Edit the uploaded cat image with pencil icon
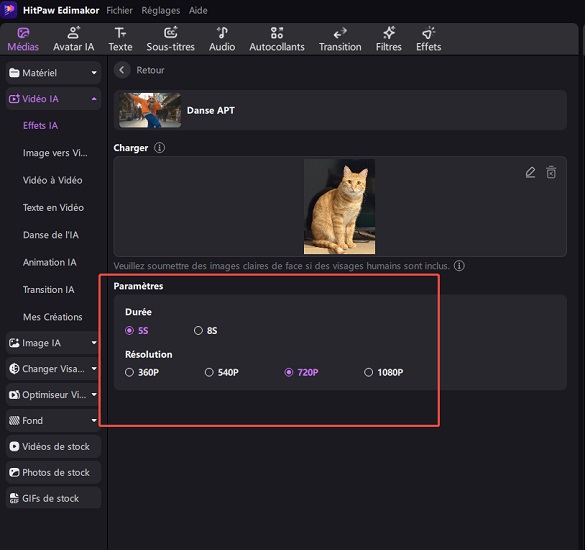This screenshot has height=550, width=585. [x=530, y=172]
